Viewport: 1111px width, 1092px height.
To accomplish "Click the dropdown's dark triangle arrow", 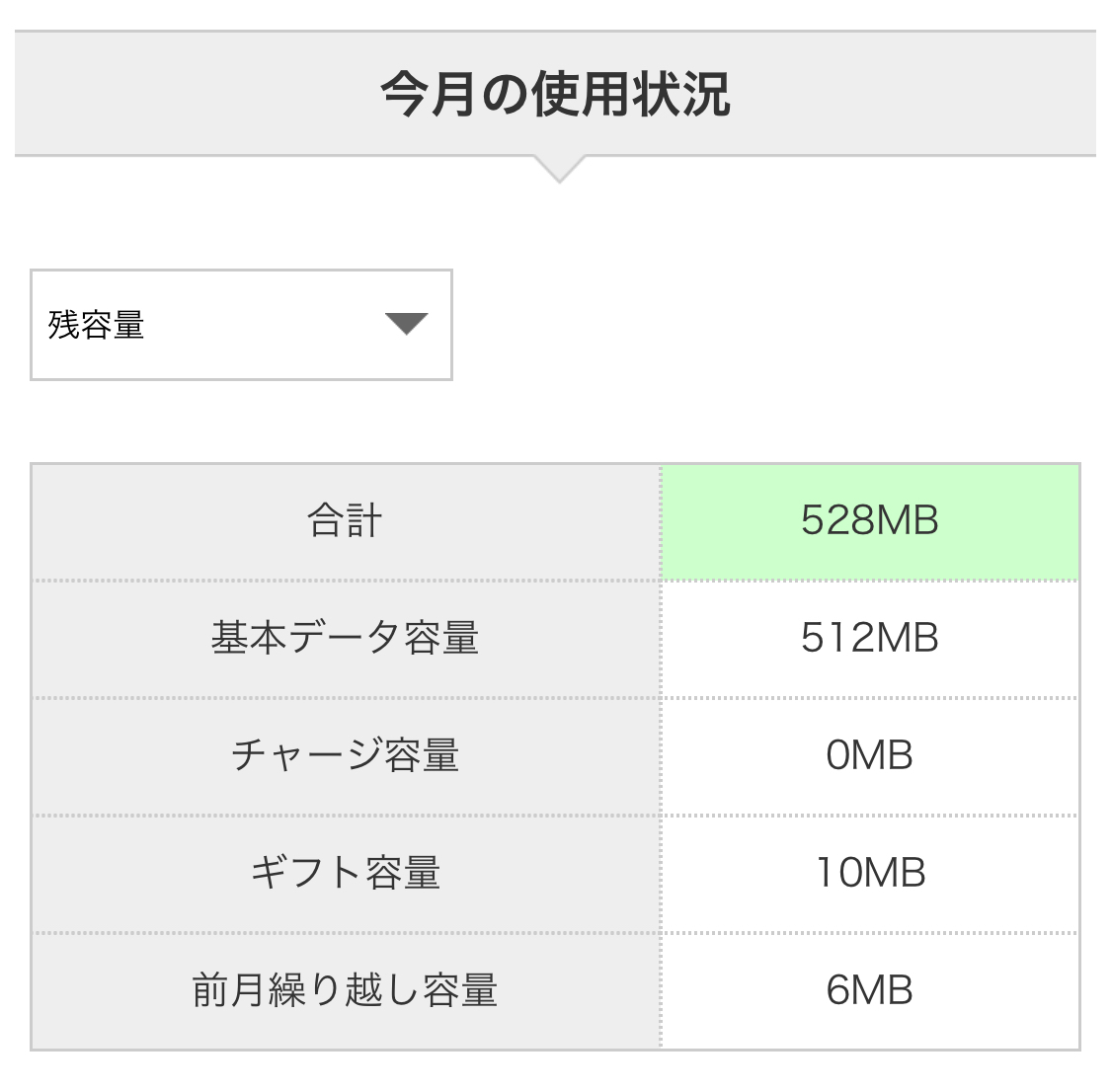I will [406, 324].
